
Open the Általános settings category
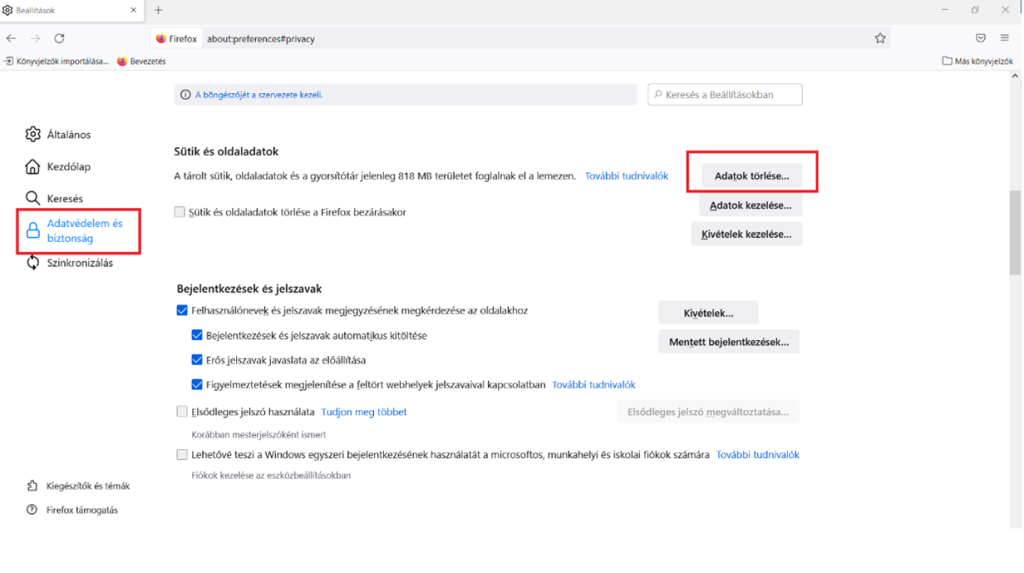(x=68, y=134)
